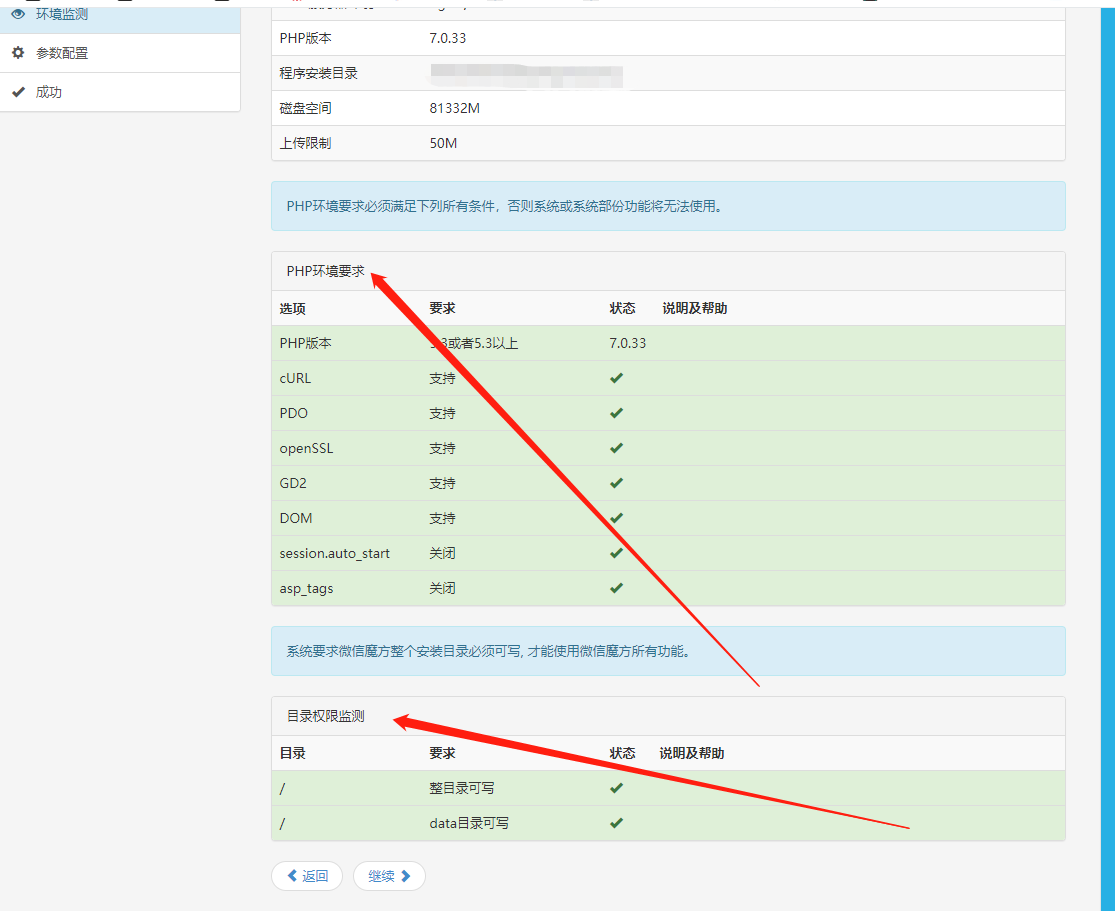Click 关闭 requirement in asp_tags row
Image resolution: width=1115 pixels, height=911 pixels.
[x=442, y=588]
